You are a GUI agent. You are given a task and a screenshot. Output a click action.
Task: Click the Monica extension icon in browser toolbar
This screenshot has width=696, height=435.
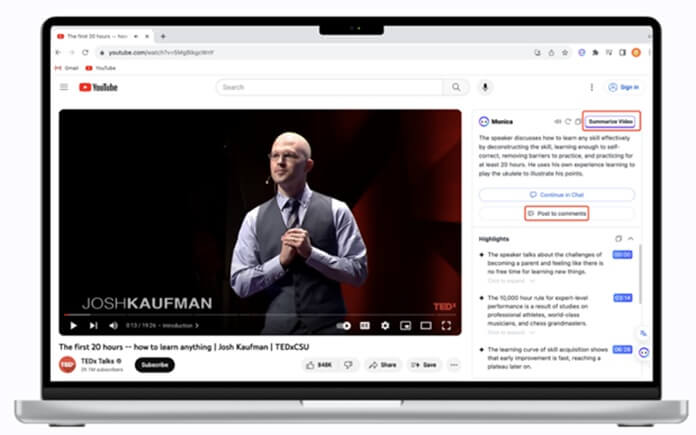pyautogui.click(x=581, y=52)
